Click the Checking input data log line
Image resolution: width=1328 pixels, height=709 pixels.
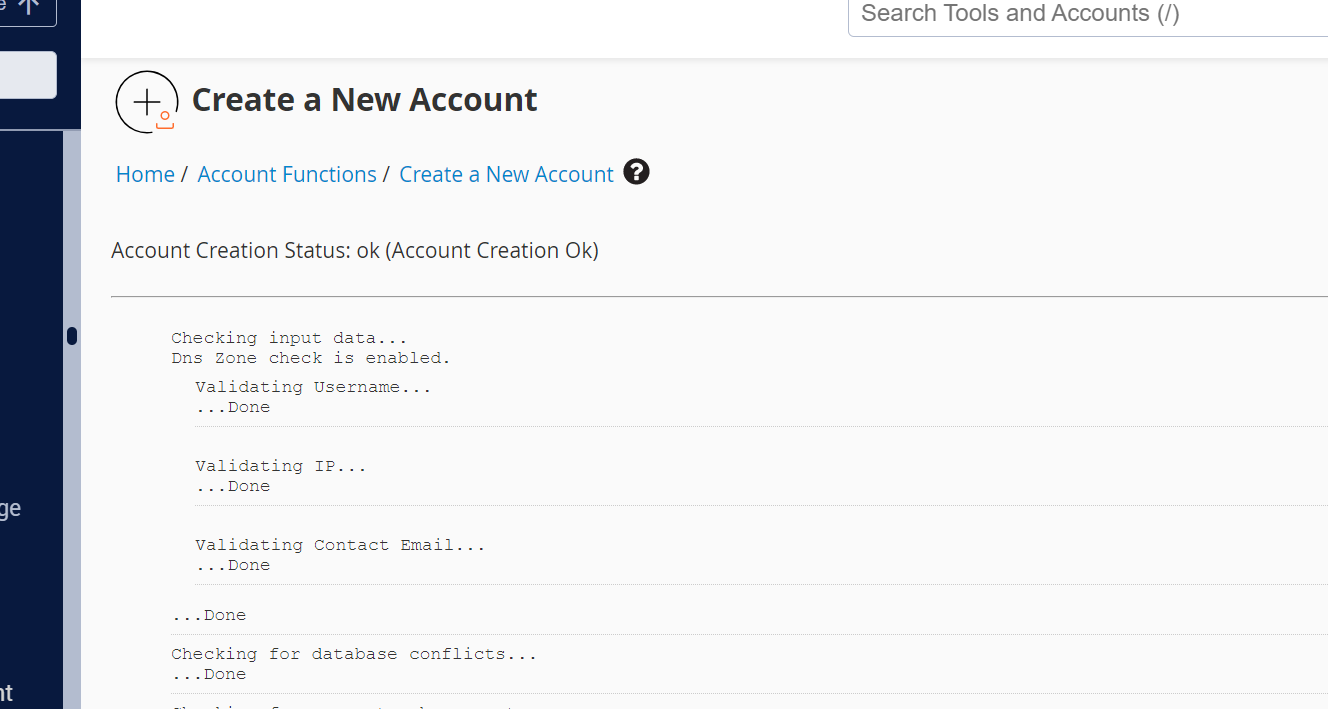289,338
